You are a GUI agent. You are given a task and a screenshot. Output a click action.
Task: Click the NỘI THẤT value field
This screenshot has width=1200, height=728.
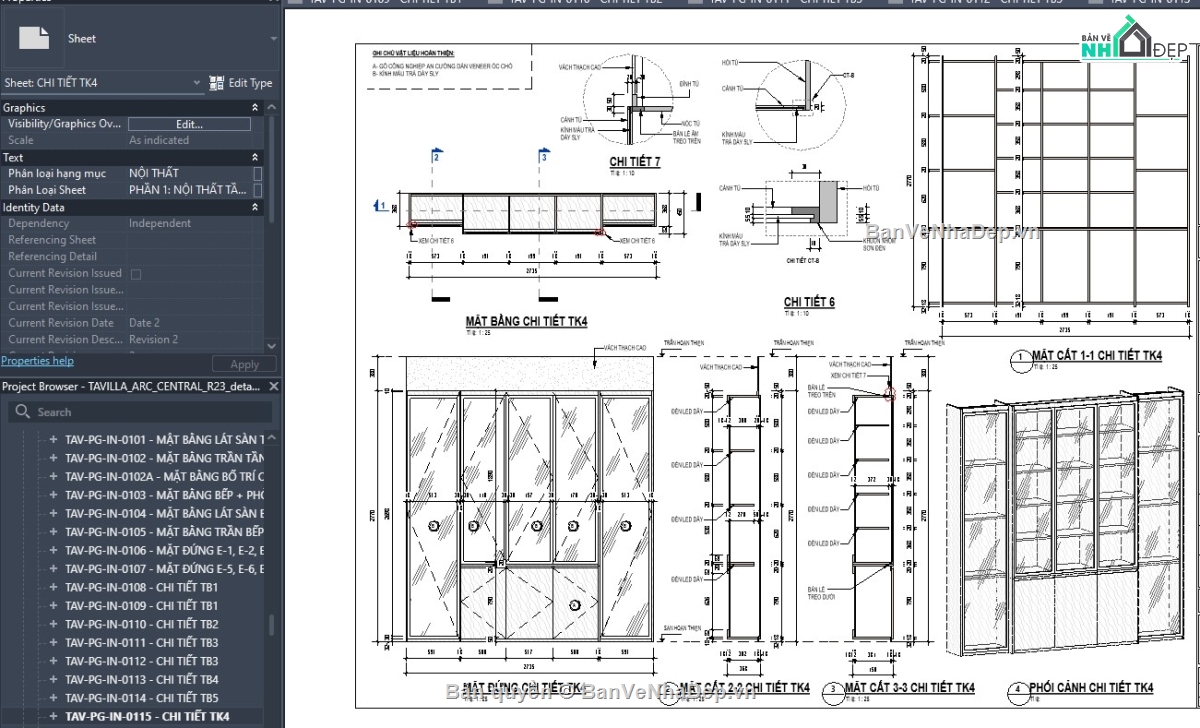189,173
